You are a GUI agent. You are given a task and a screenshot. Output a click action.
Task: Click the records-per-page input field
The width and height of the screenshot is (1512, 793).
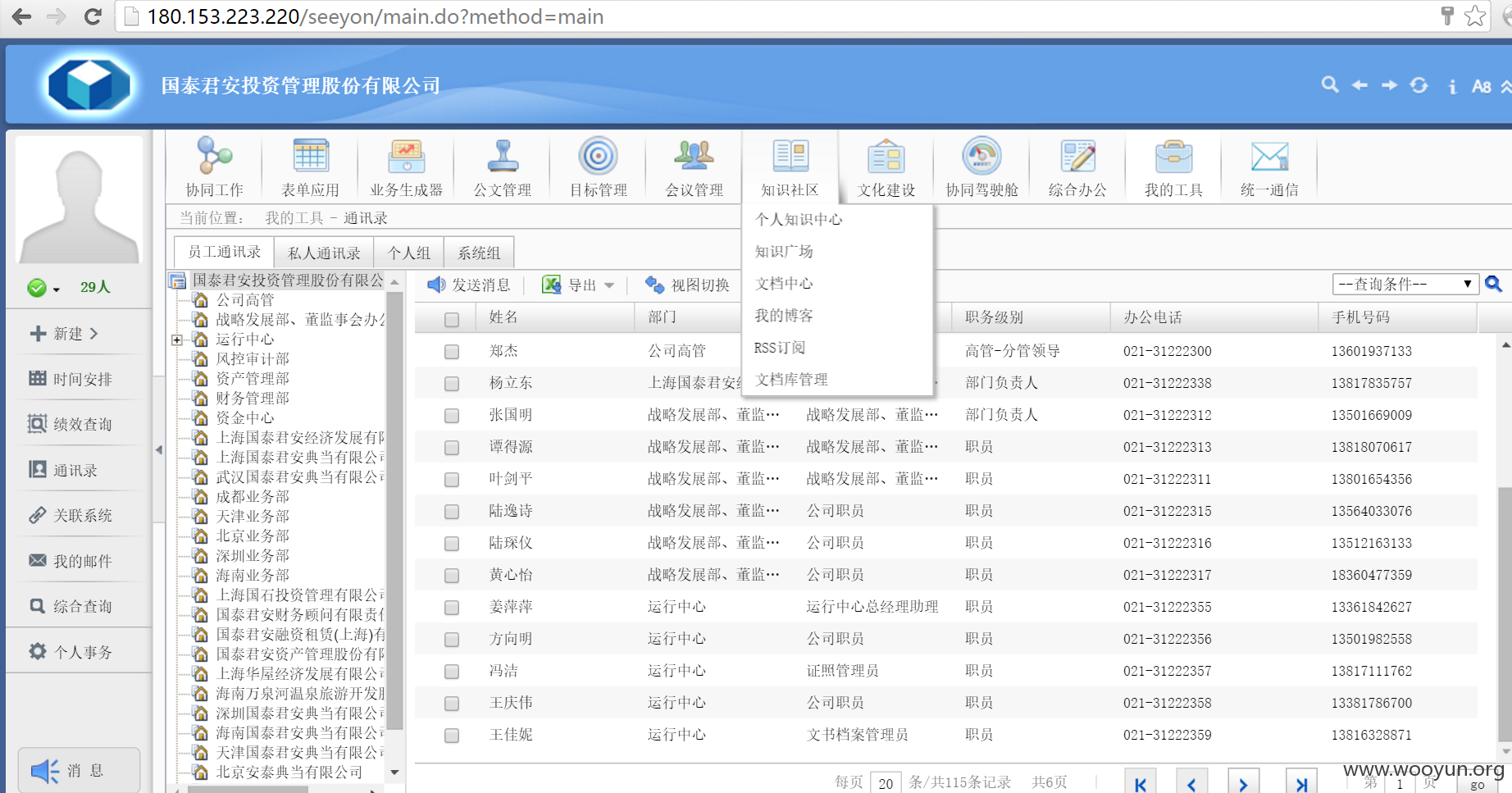pos(886,783)
